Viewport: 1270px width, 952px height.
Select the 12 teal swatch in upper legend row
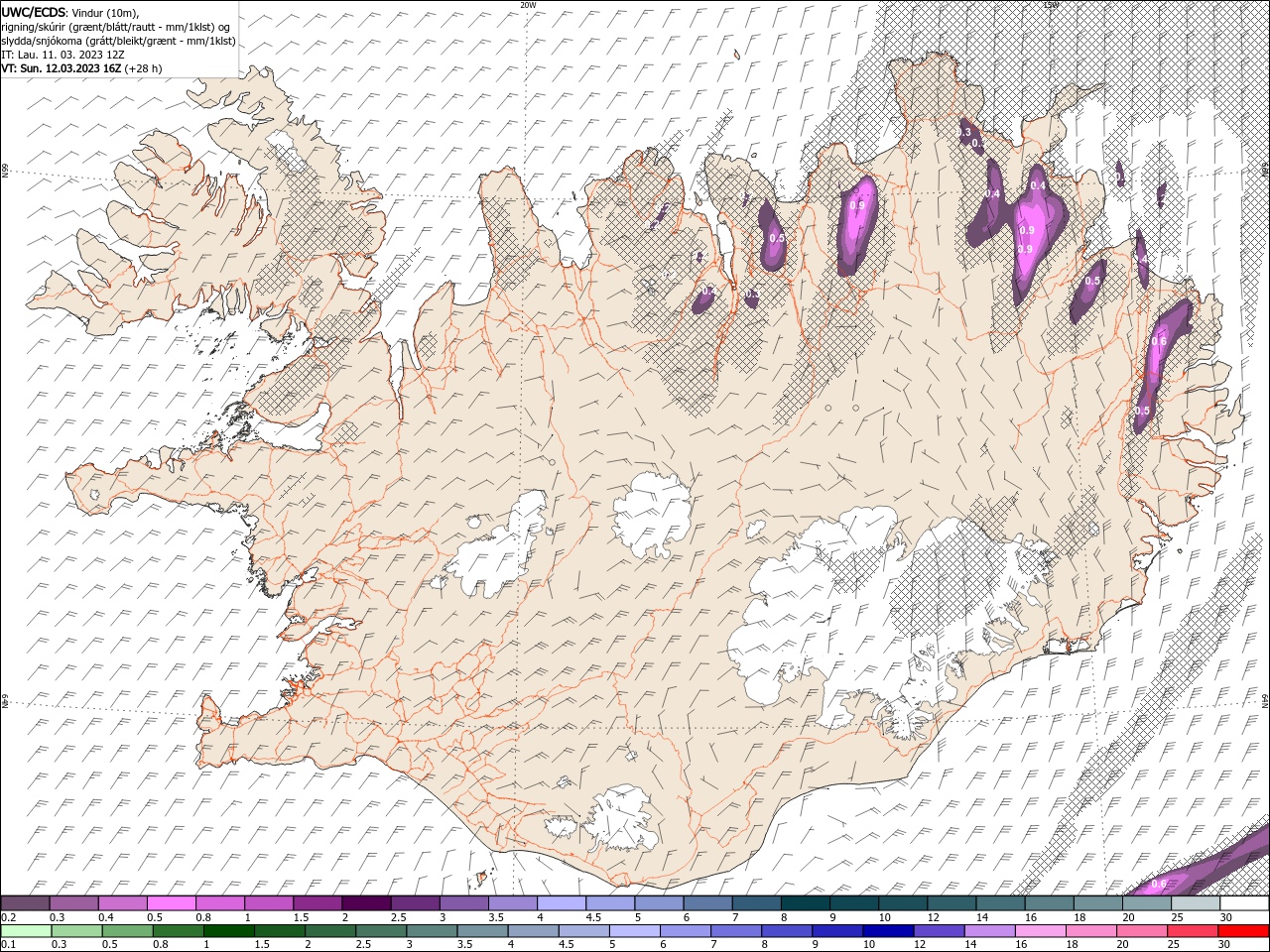(952, 903)
